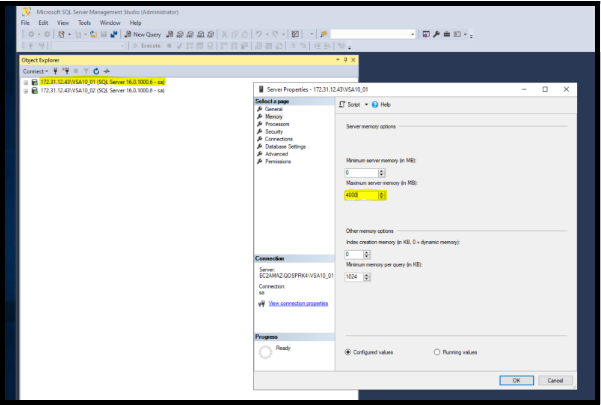Screen dimensions: 601x405
Task: Click OK in Server Properties dialog
Action: pos(516,380)
